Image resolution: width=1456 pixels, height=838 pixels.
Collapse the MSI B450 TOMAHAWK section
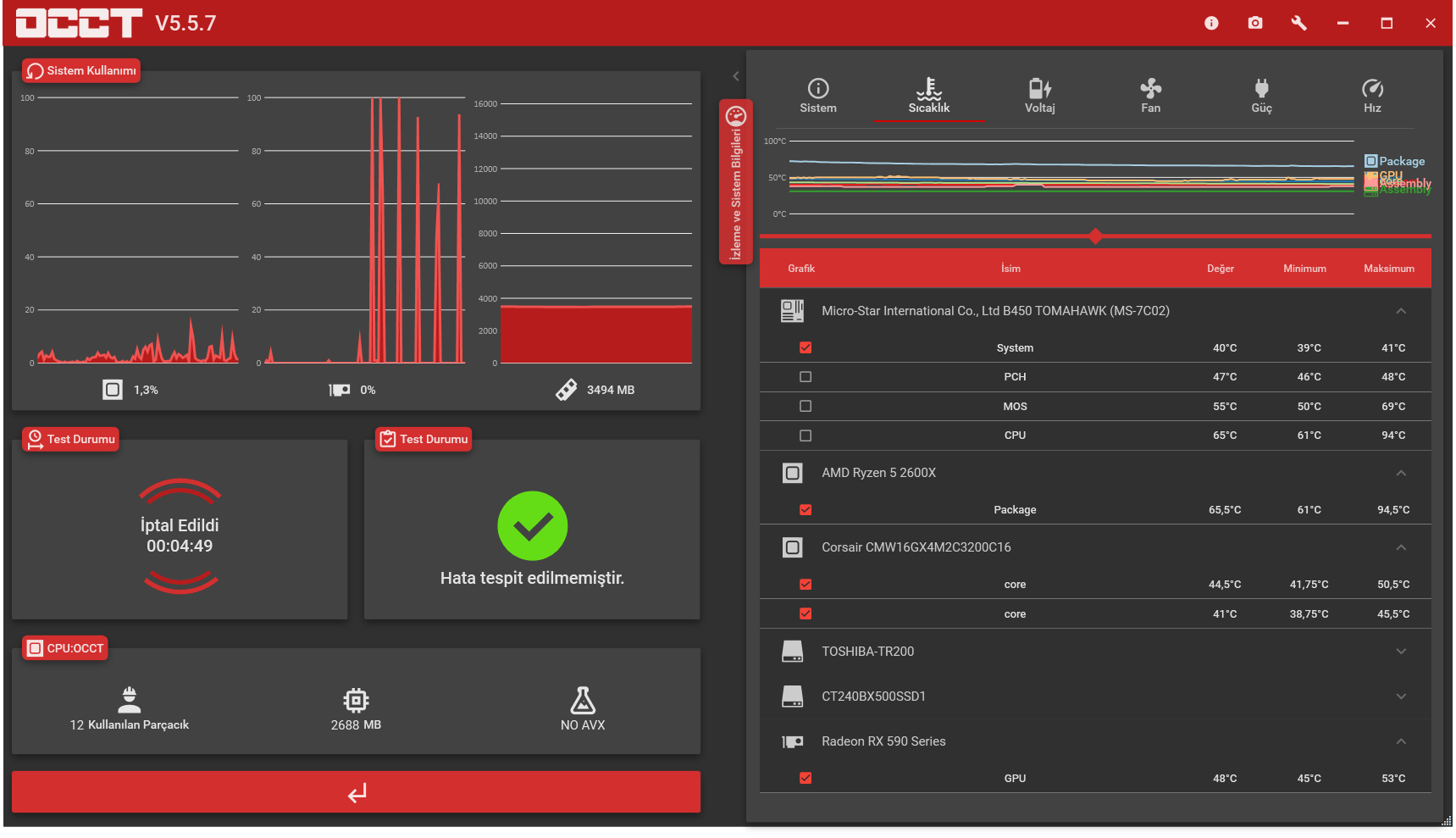tap(1401, 311)
